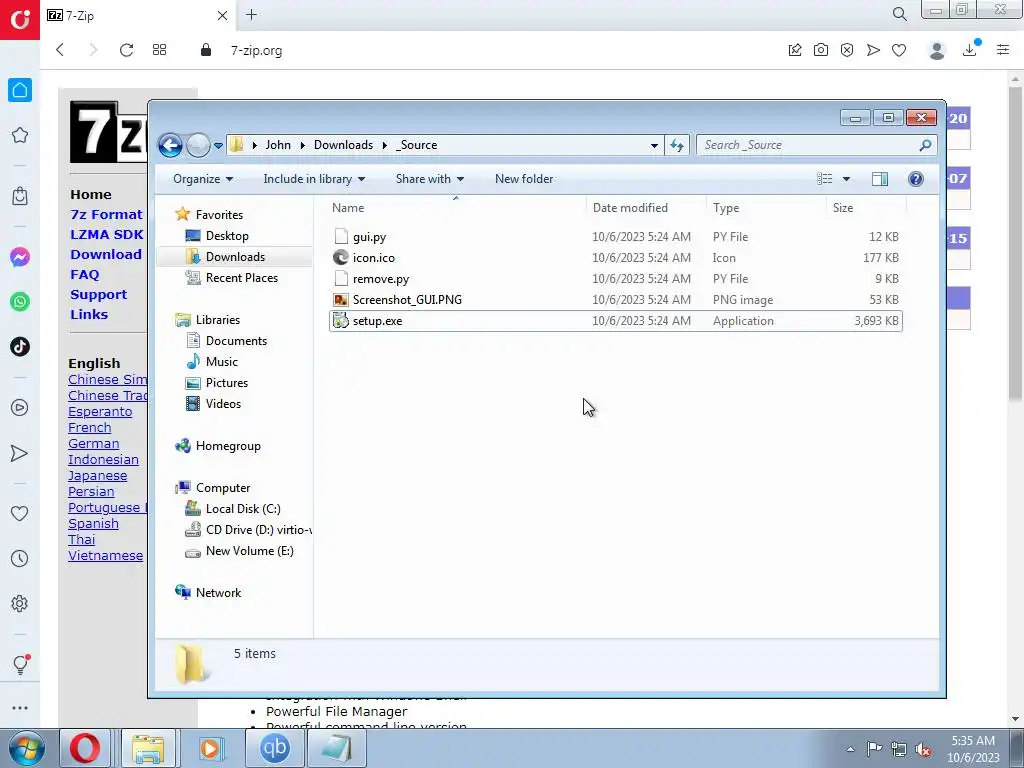The height and width of the screenshot is (768, 1024).
Task: Open Share with dropdown
Action: [430, 179]
